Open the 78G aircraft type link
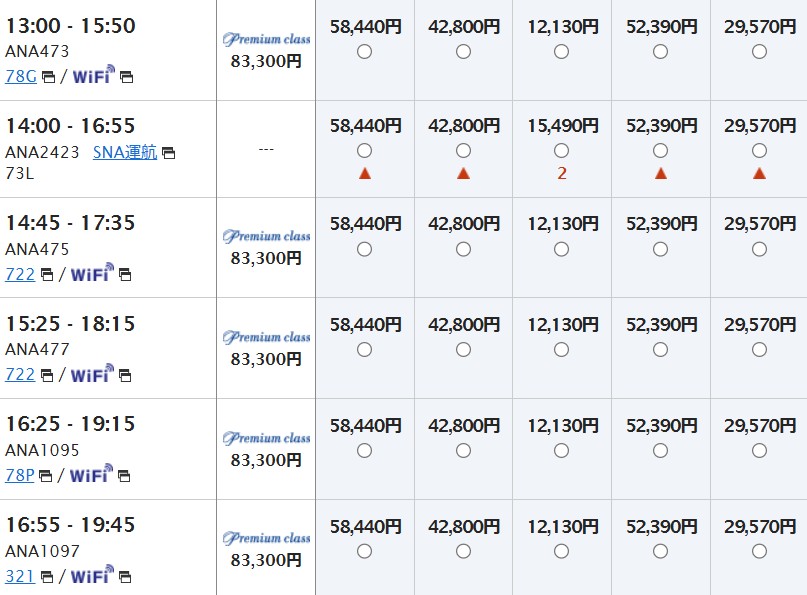The height and width of the screenshot is (595, 807). pos(21,75)
